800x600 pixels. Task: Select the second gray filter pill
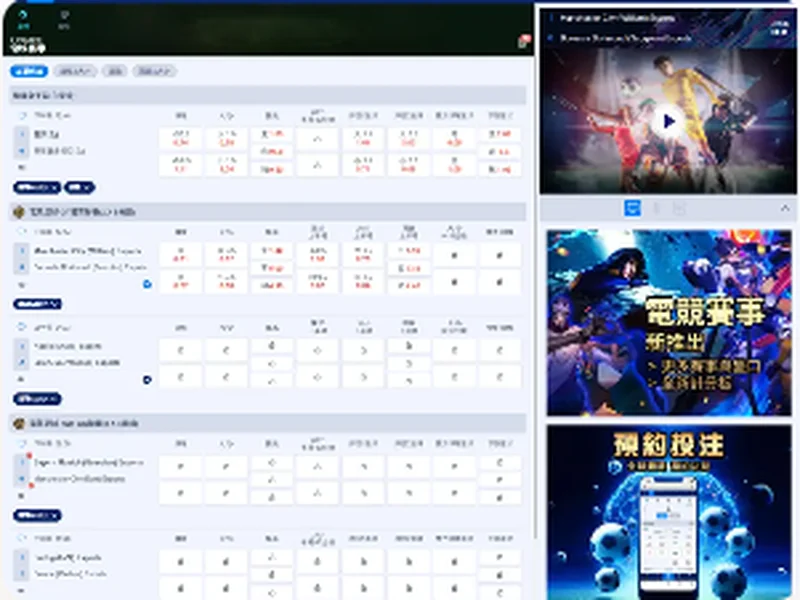76,71
